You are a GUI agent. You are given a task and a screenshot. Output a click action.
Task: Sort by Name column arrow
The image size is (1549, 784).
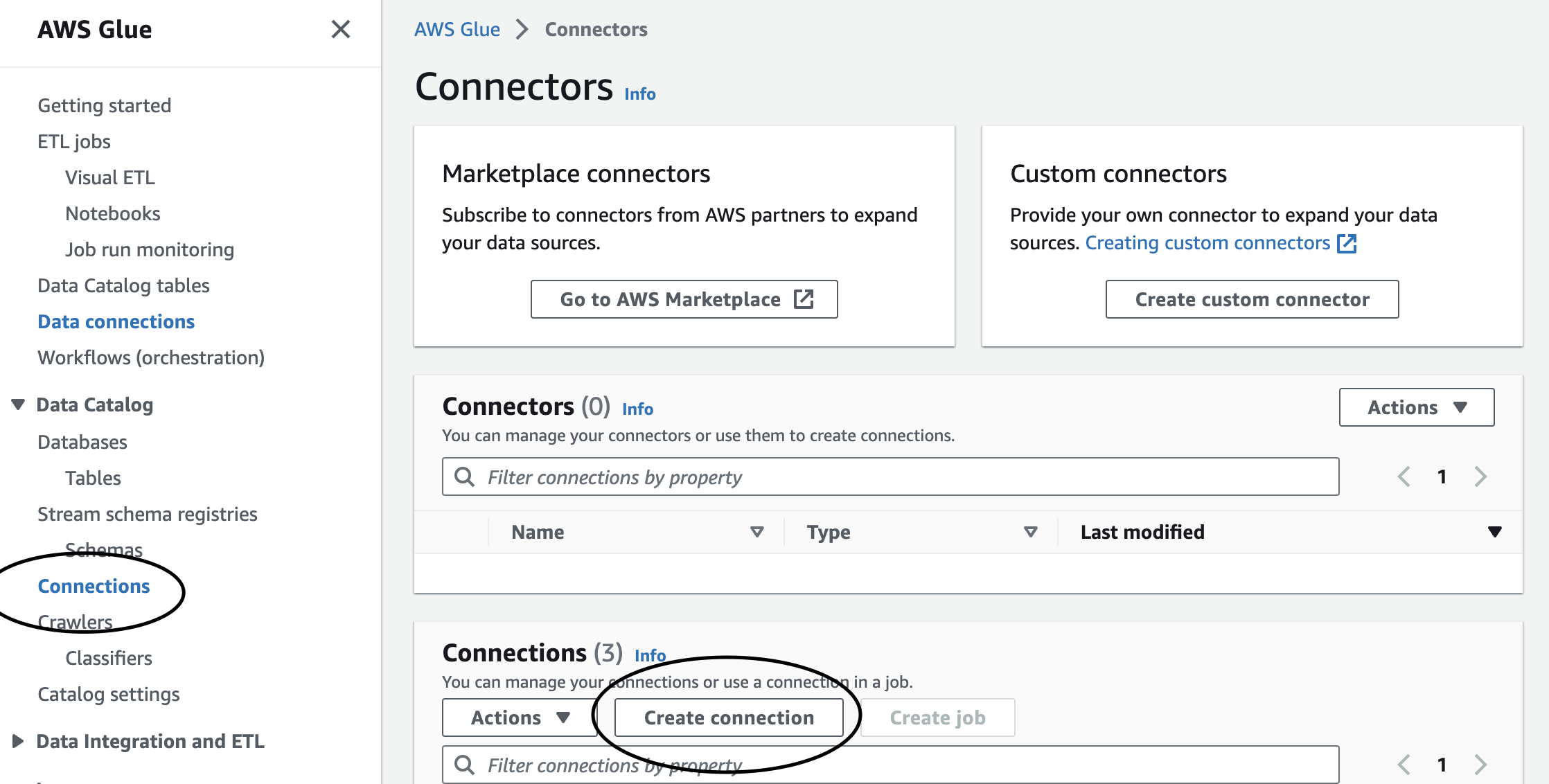point(756,532)
